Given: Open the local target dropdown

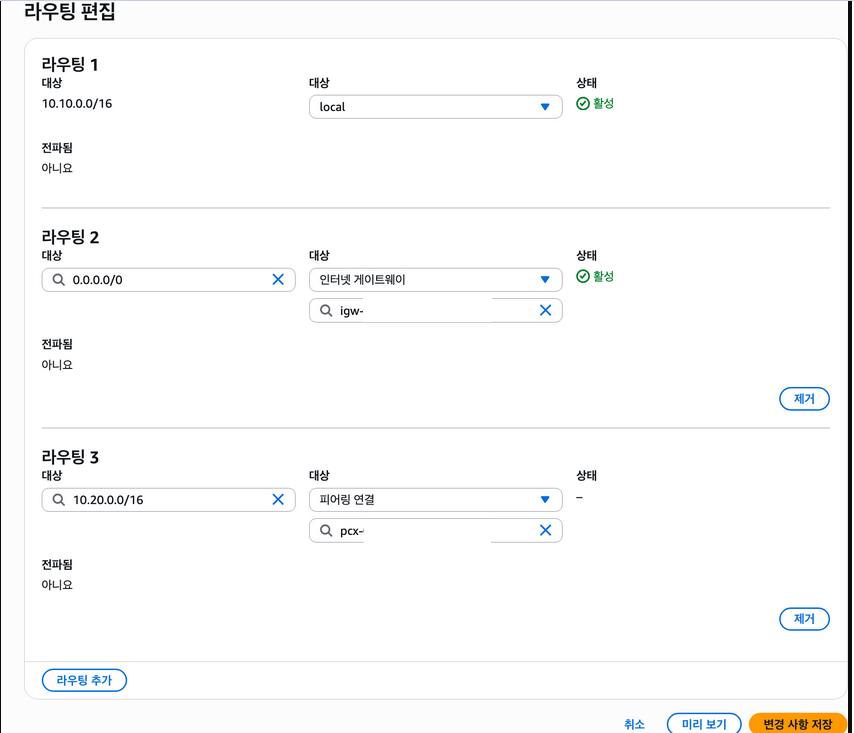Looking at the screenshot, I should (436, 107).
